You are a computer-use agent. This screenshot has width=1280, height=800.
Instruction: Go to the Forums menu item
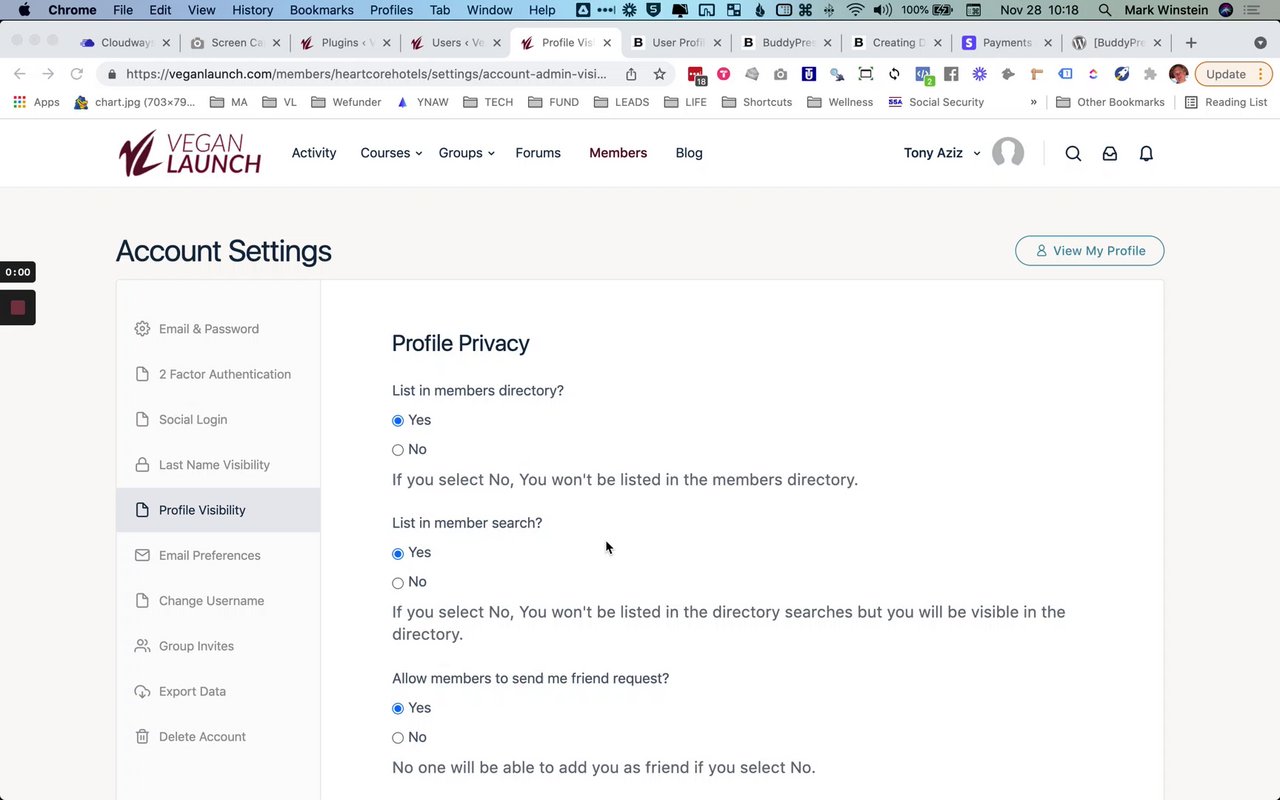[538, 153]
